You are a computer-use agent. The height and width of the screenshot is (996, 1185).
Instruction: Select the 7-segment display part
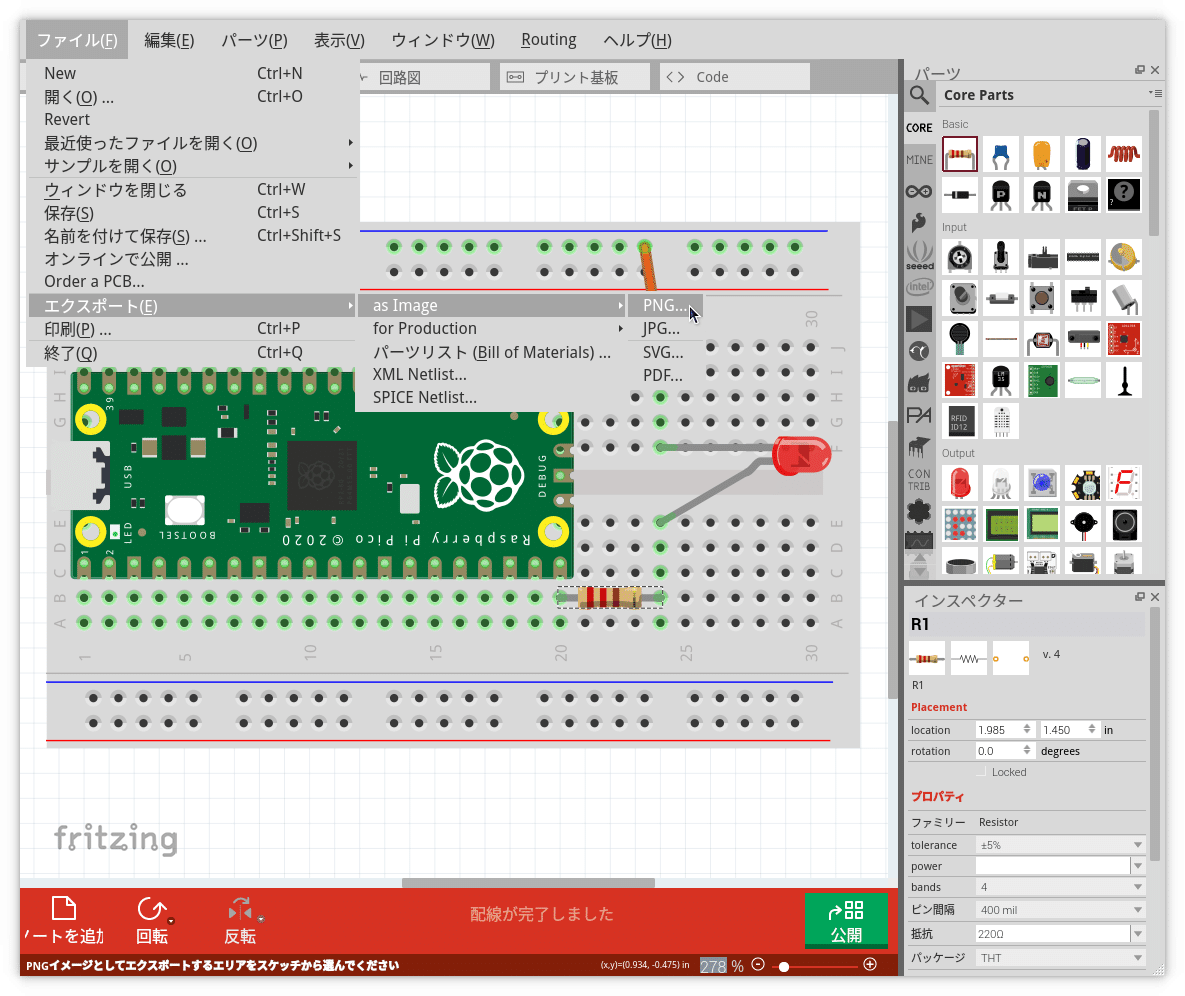(1124, 484)
